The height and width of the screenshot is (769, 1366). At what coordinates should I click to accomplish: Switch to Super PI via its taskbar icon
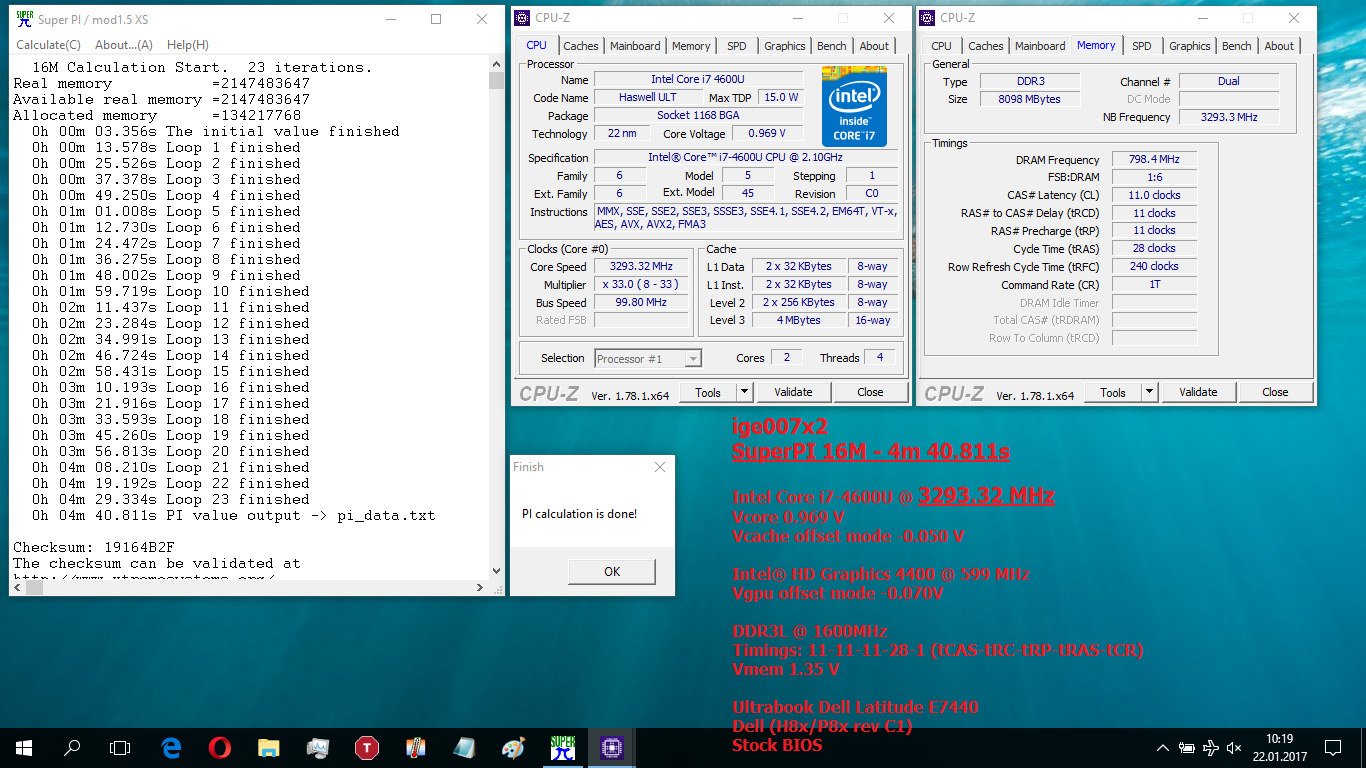(x=562, y=747)
